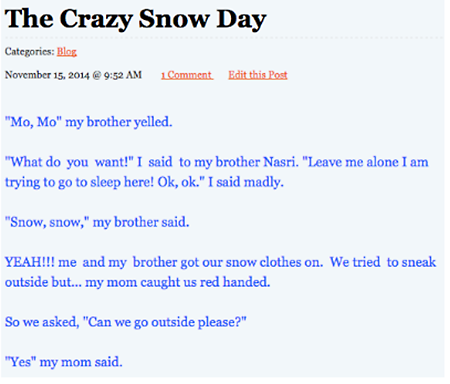This screenshot has width=450, height=384.
Task: Click the Categories label
Action: pos(29,52)
